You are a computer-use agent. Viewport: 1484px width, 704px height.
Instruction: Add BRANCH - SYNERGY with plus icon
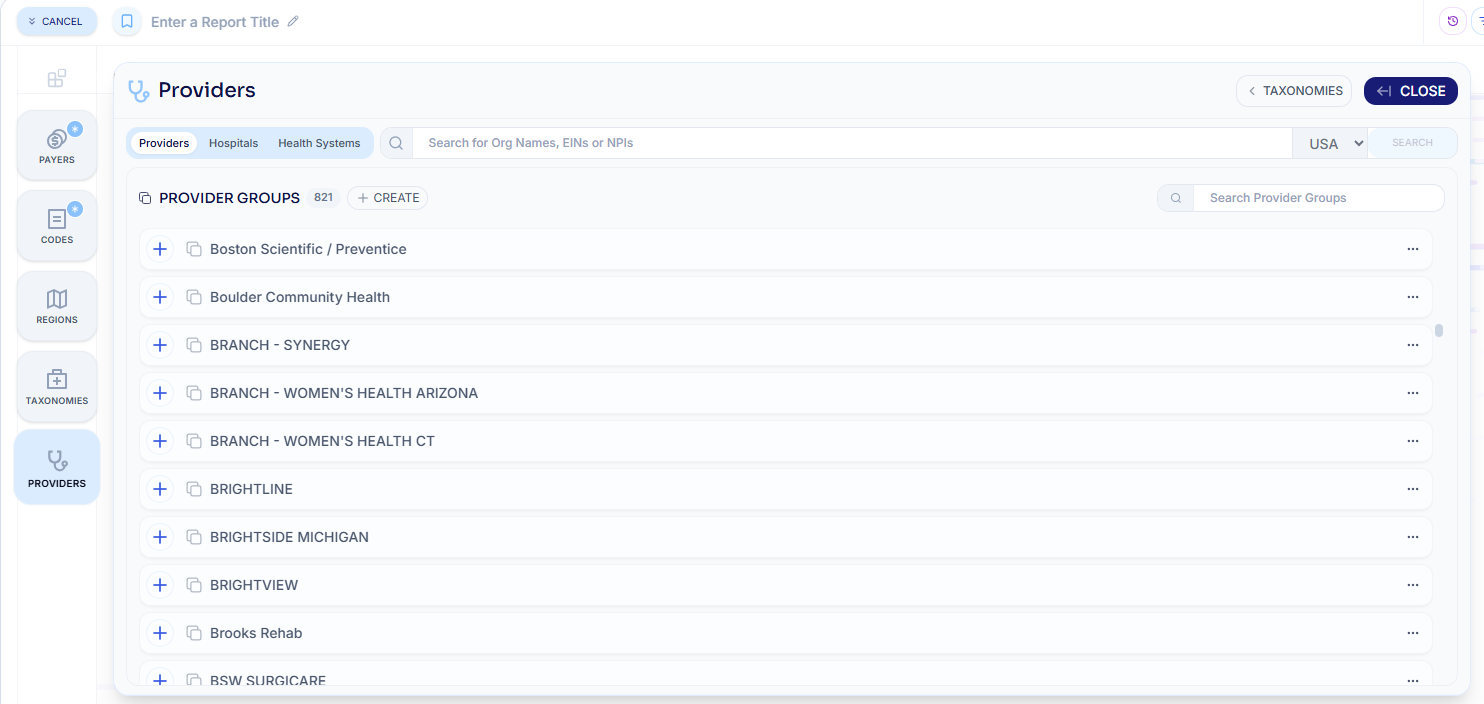tap(160, 345)
